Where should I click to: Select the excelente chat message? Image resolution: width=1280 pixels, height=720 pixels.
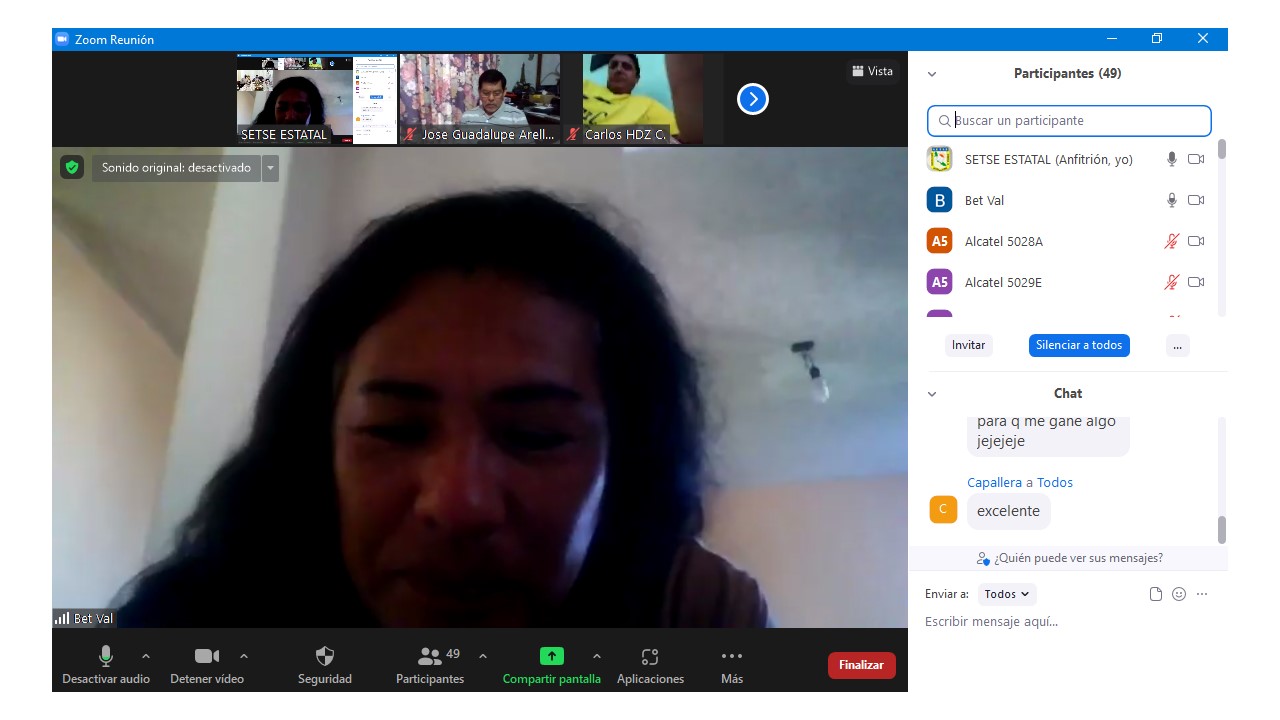[1008, 511]
